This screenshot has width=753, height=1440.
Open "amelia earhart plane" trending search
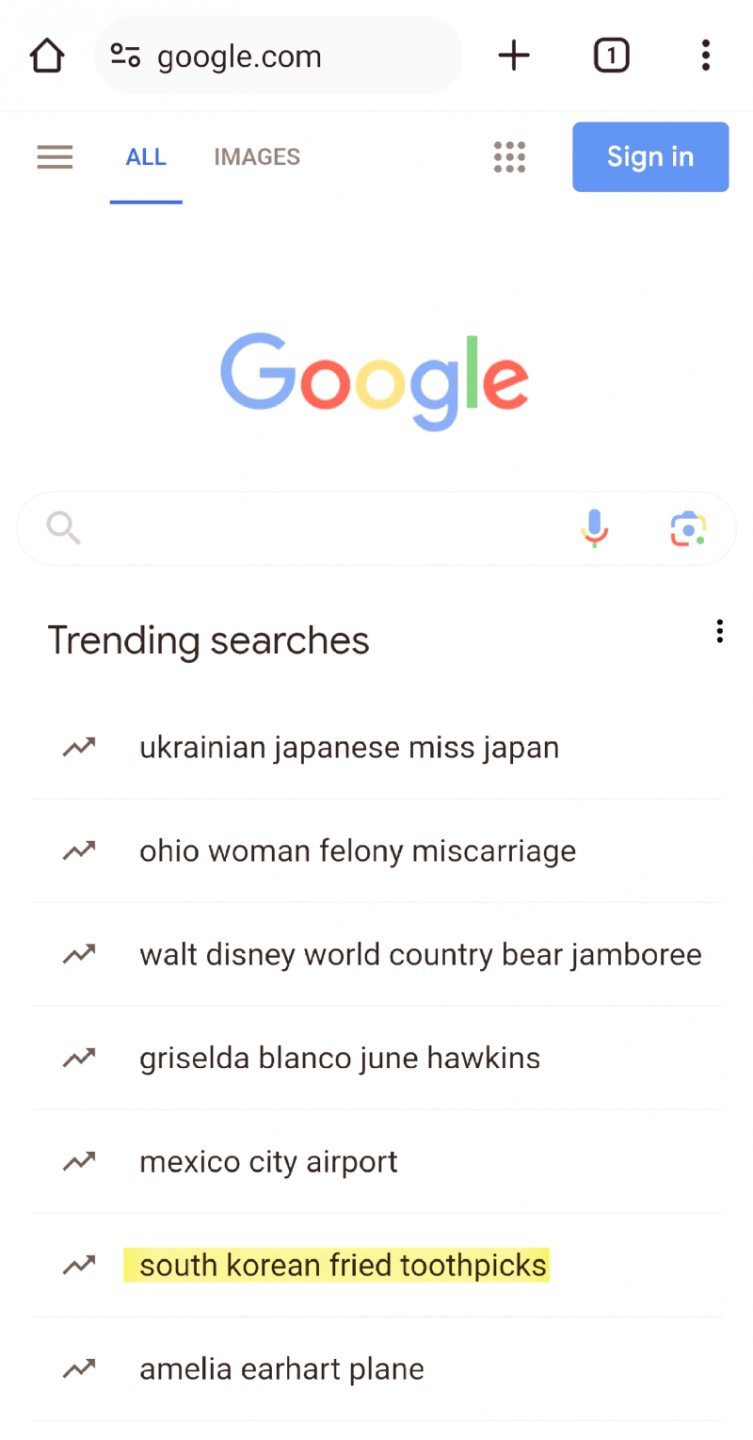[x=282, y=1369]
